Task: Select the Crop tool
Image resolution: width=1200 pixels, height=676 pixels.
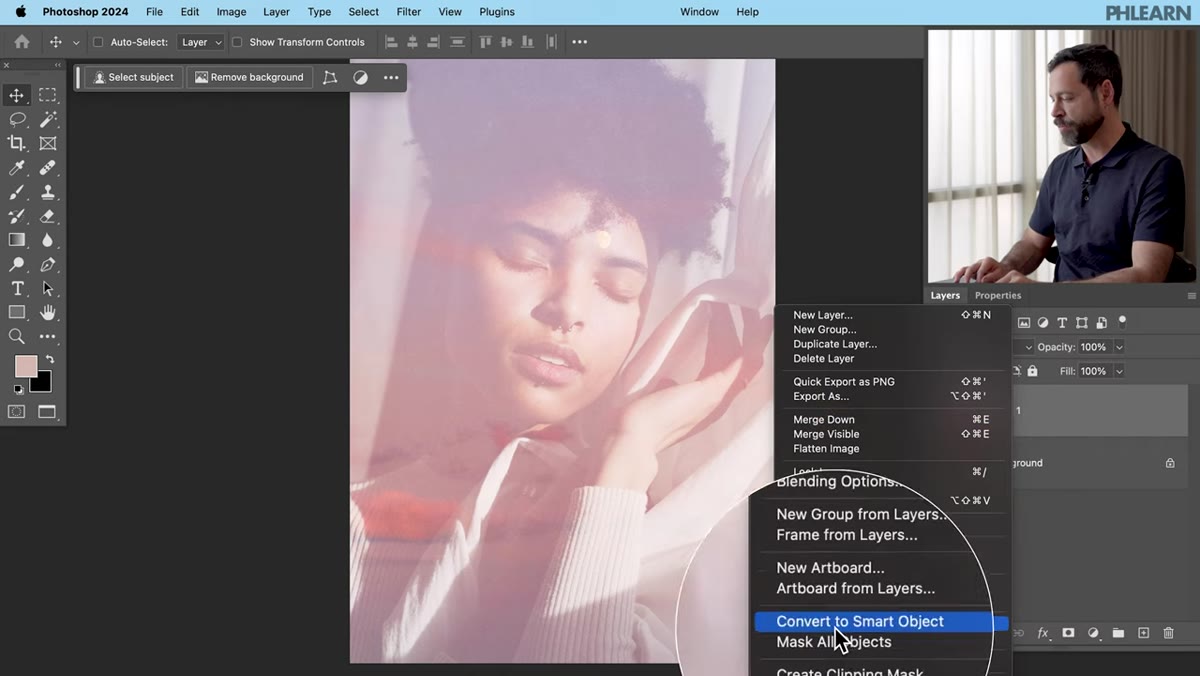Action: click(17, 143)
